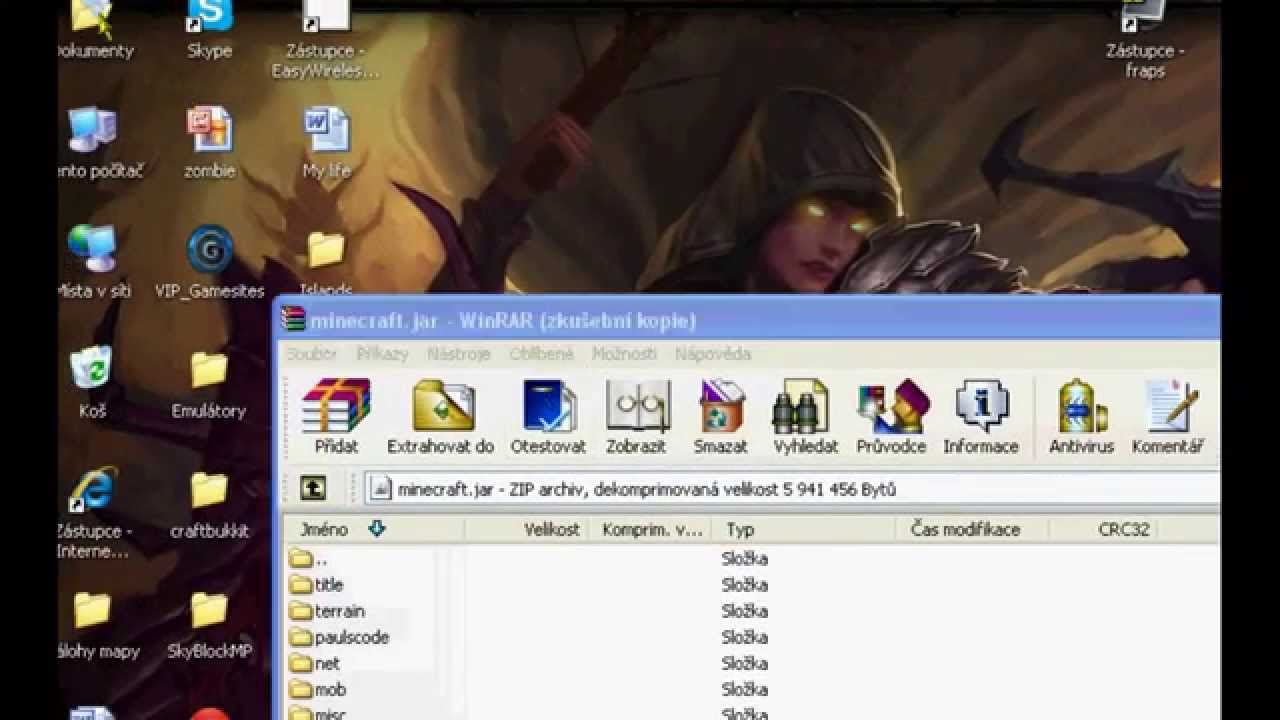Select the SkyBlockMP folder icon

click(x=209, y=623)
